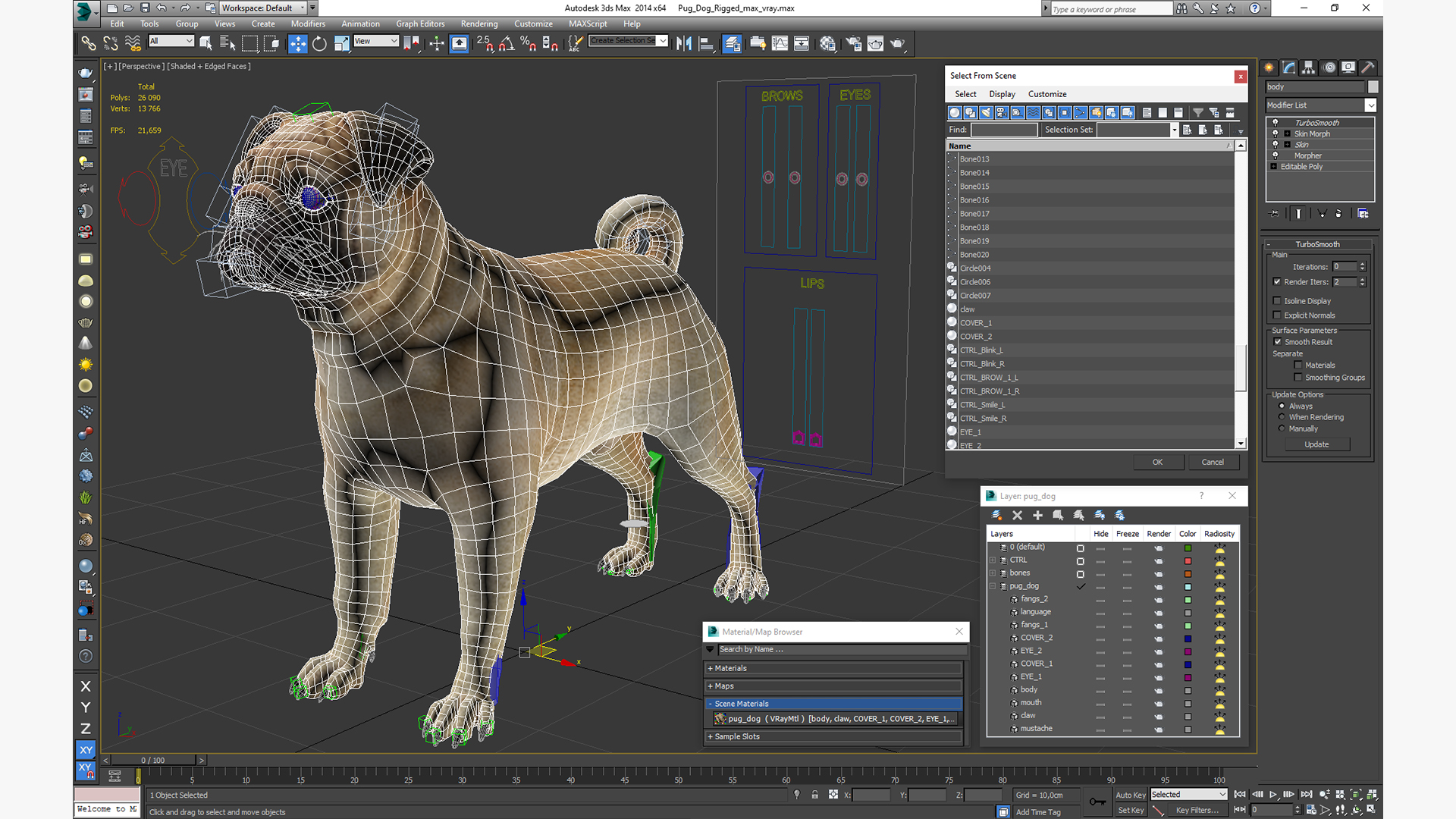Viewport: 1456px width, 819px height.
Task: Switch to the Hierarchy command panel tab
Action: [1308, 67]
